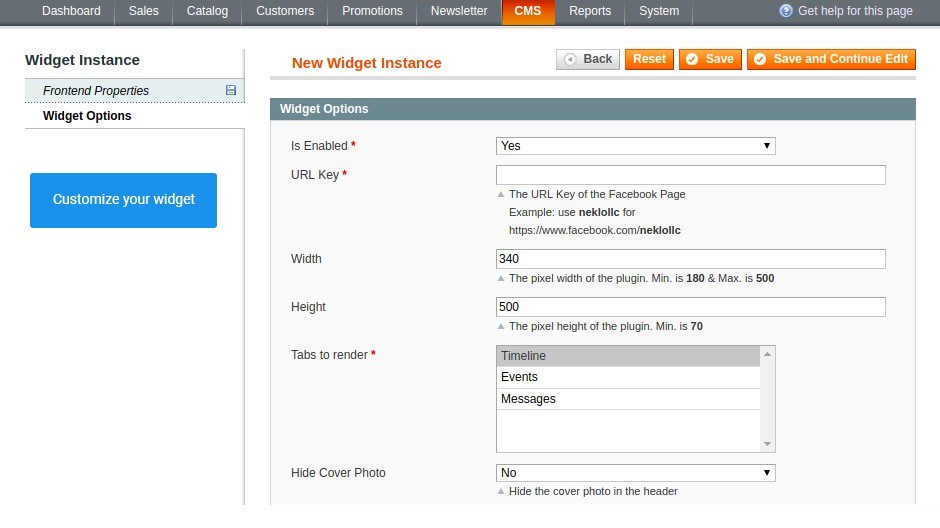The height and width of the screenshot is (528, 940).
Task: Focus the Height input field
Action: (691, 307)
